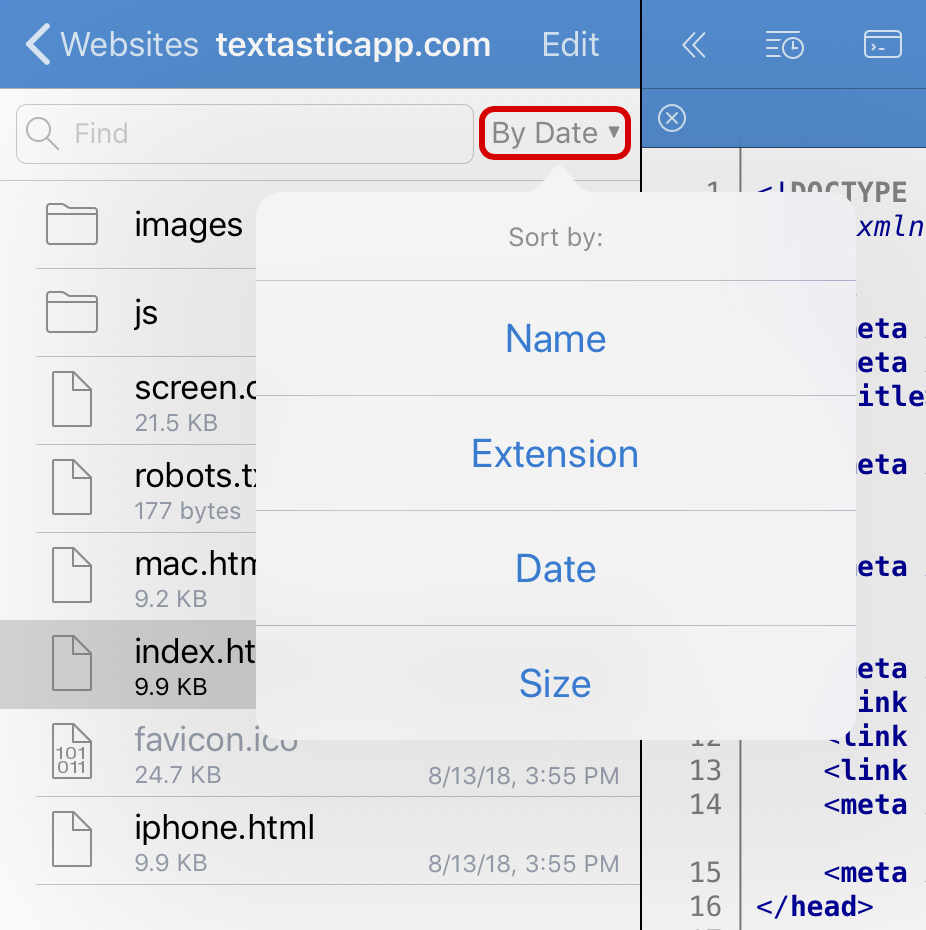This screenshot has width=926, height=930.
Task: Open the console panel icon
Action: pyautogui.click(x=883, y=44)
